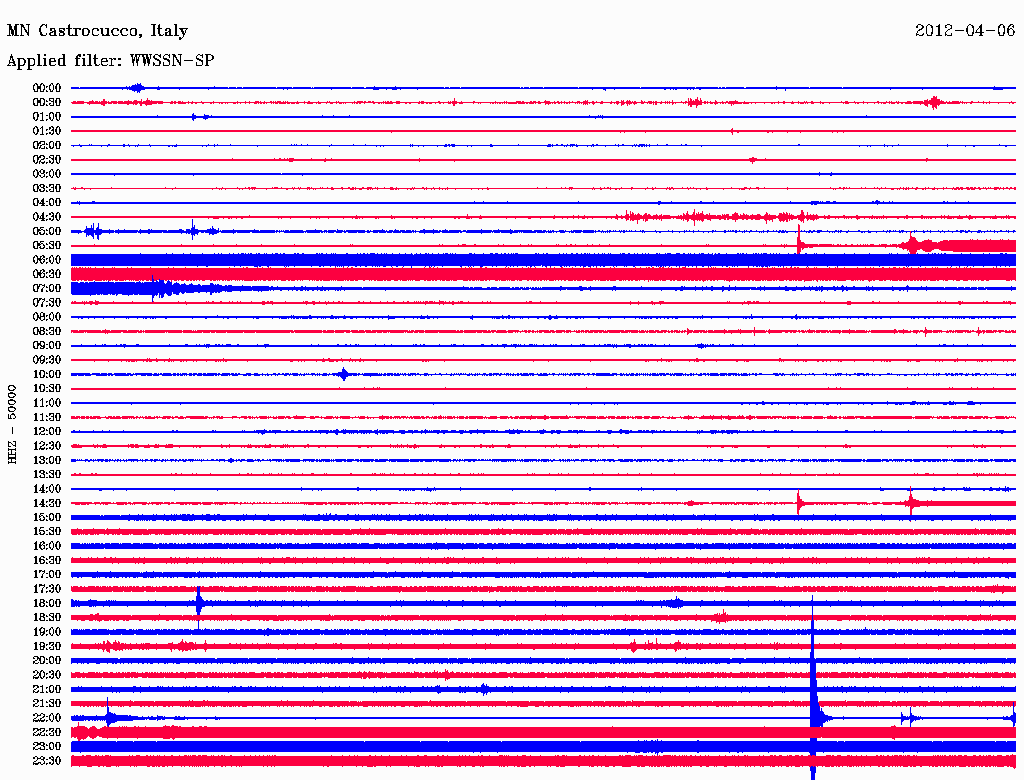
Task: Select the 15:00 time label
Action: (x=47, y=517)
